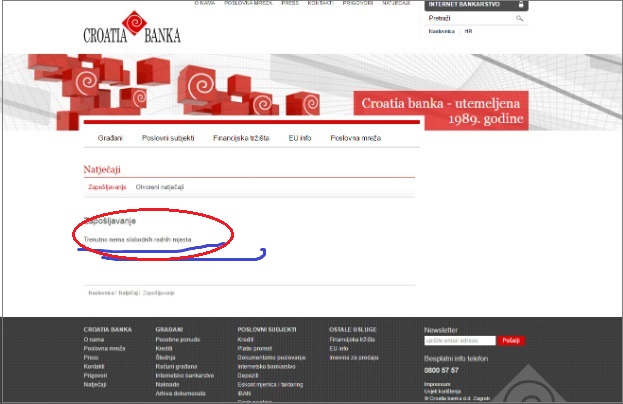Viewport: 623px width, 404px height.
Task: Open Krediti under footer Poslovni subjekti column
Action: [x=245, y=339]
